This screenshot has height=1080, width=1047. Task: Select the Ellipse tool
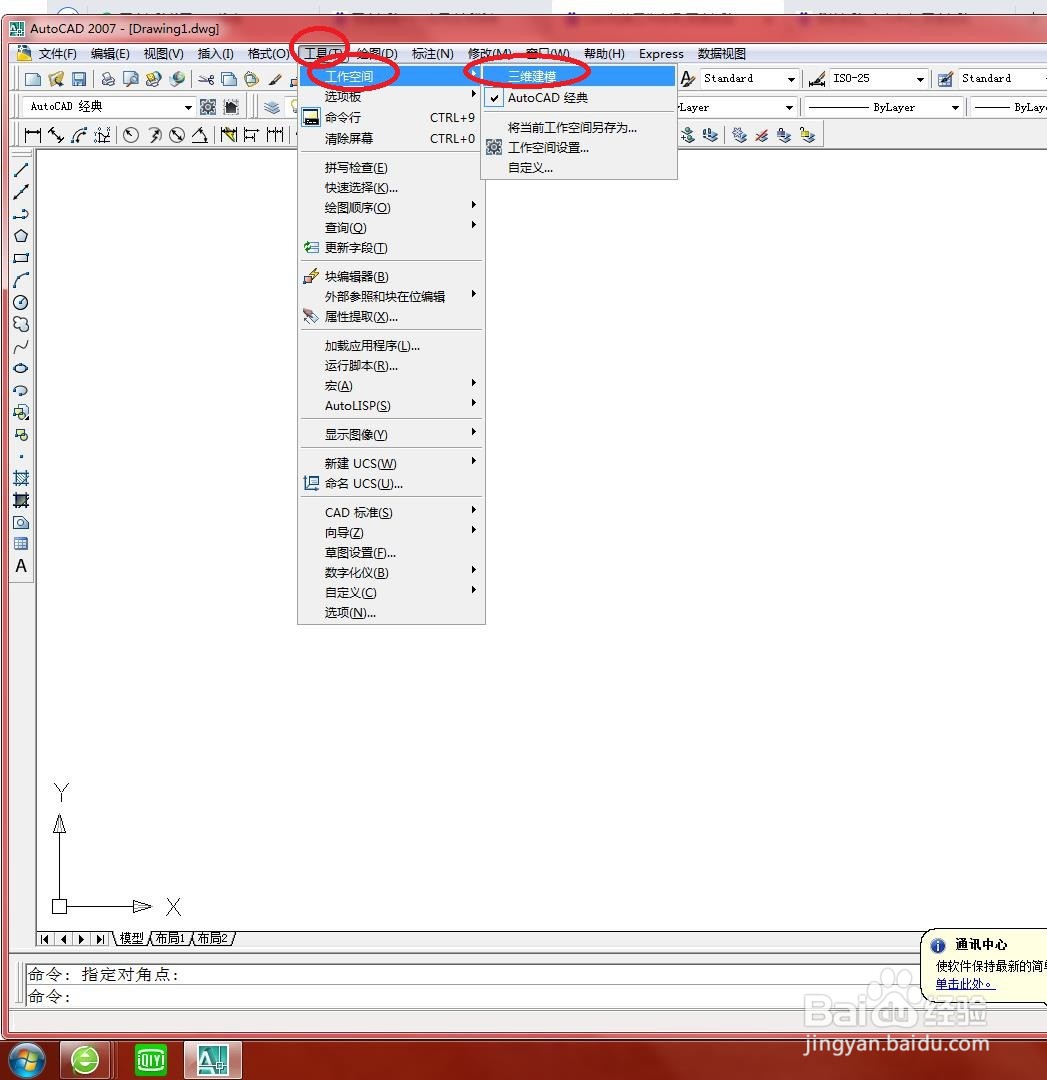pyautogui.click(x=21, y=368)
